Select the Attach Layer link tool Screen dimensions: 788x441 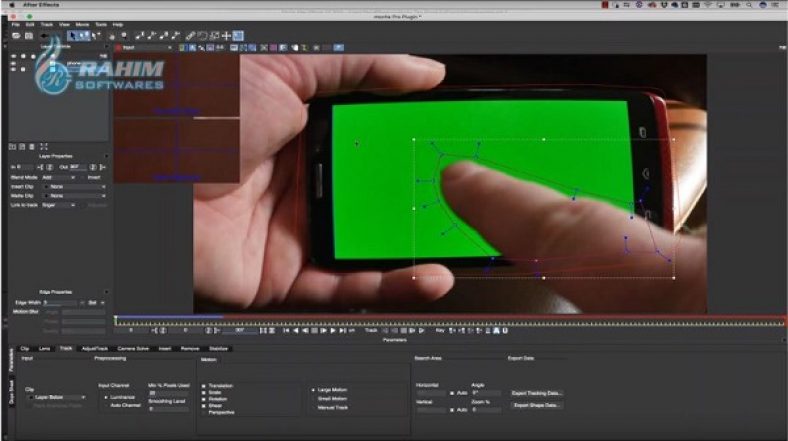click(190, 36)
